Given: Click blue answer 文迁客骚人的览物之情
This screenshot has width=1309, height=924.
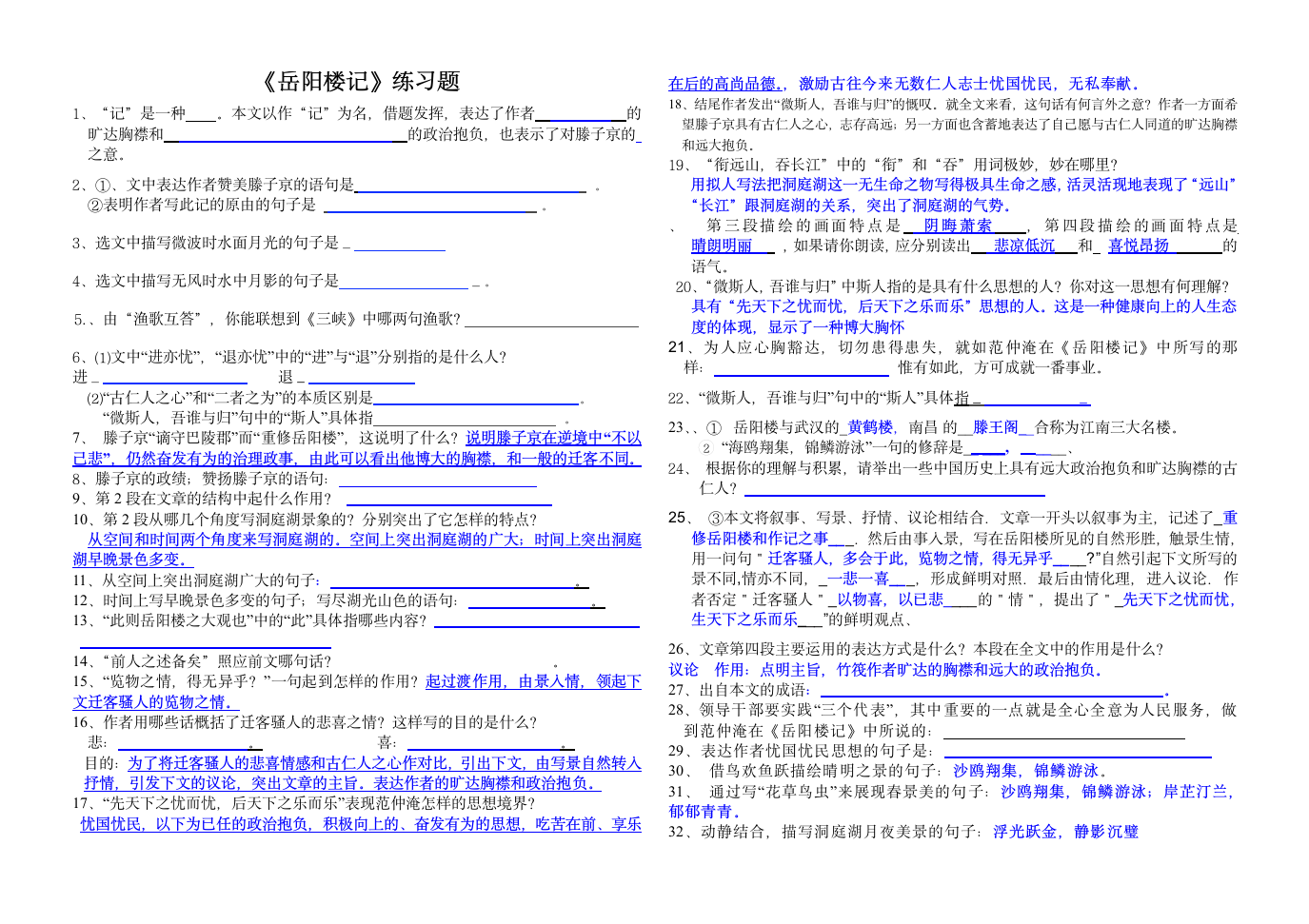Looking at the screenshot, I should 155,702.
